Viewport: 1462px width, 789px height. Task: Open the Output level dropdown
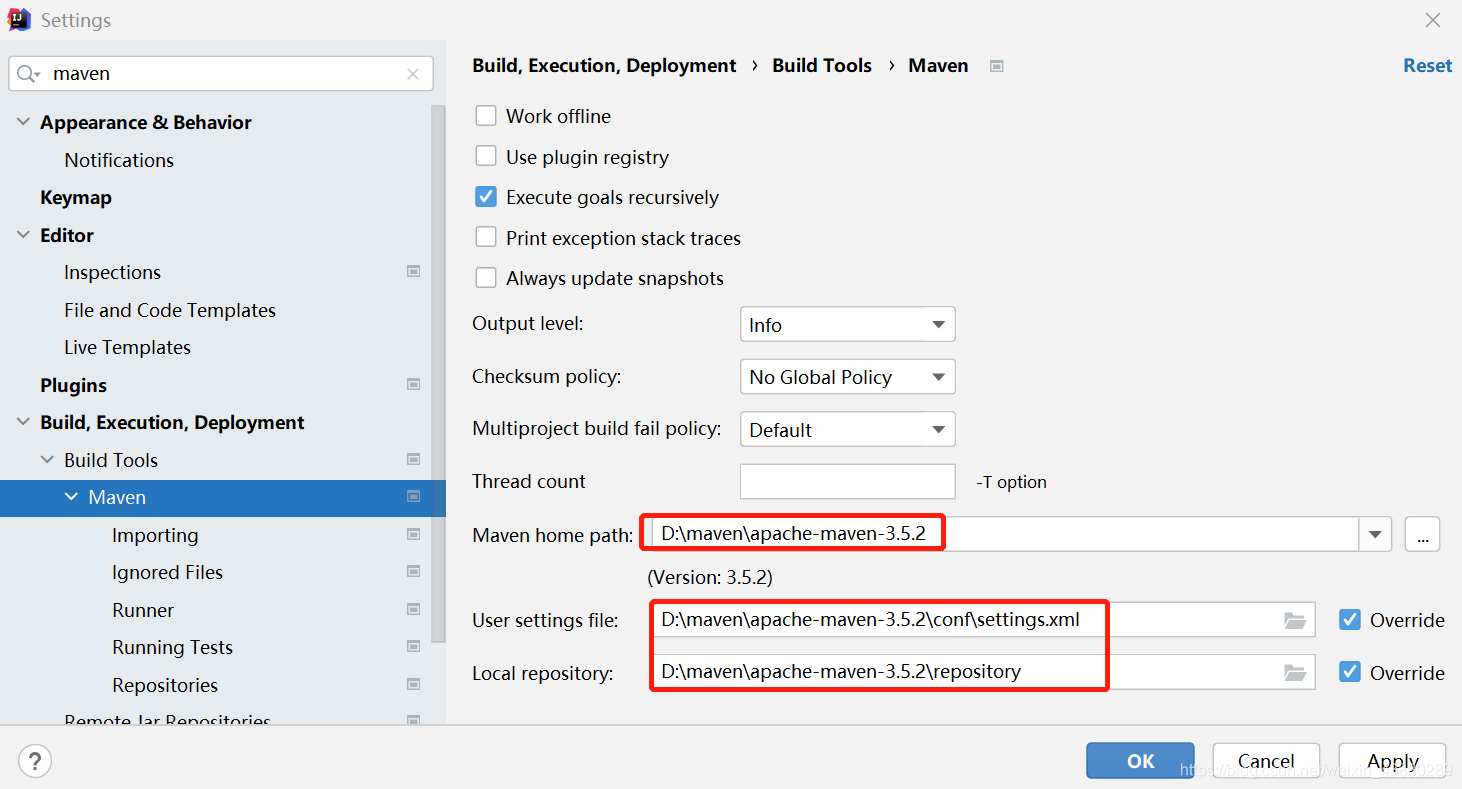(x=847, y=325)
